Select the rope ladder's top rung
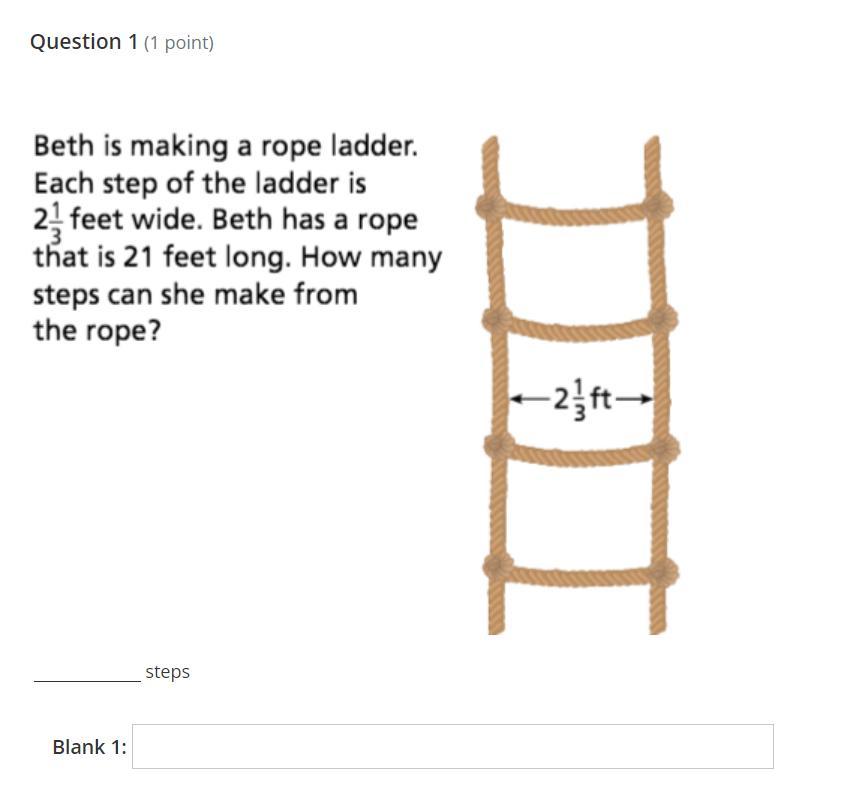Screen dimensions: 855x797 coord(574,212)
